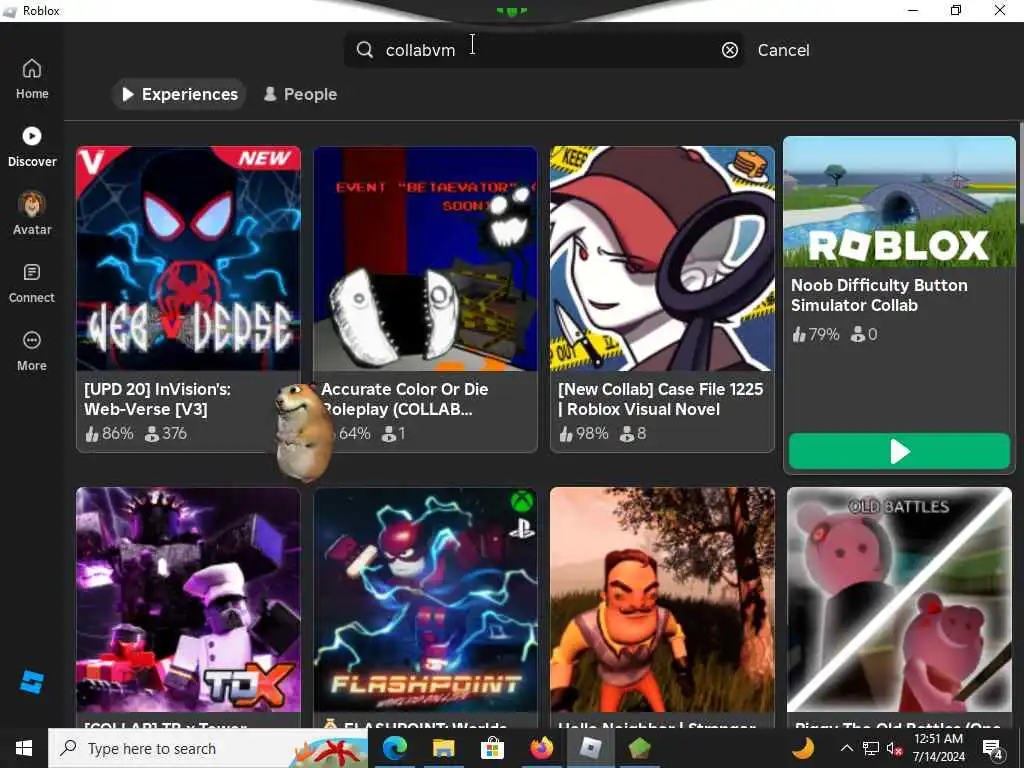
Task: Click the search magnifier icon
Action: pyautogui.click(x=364, y=50)
